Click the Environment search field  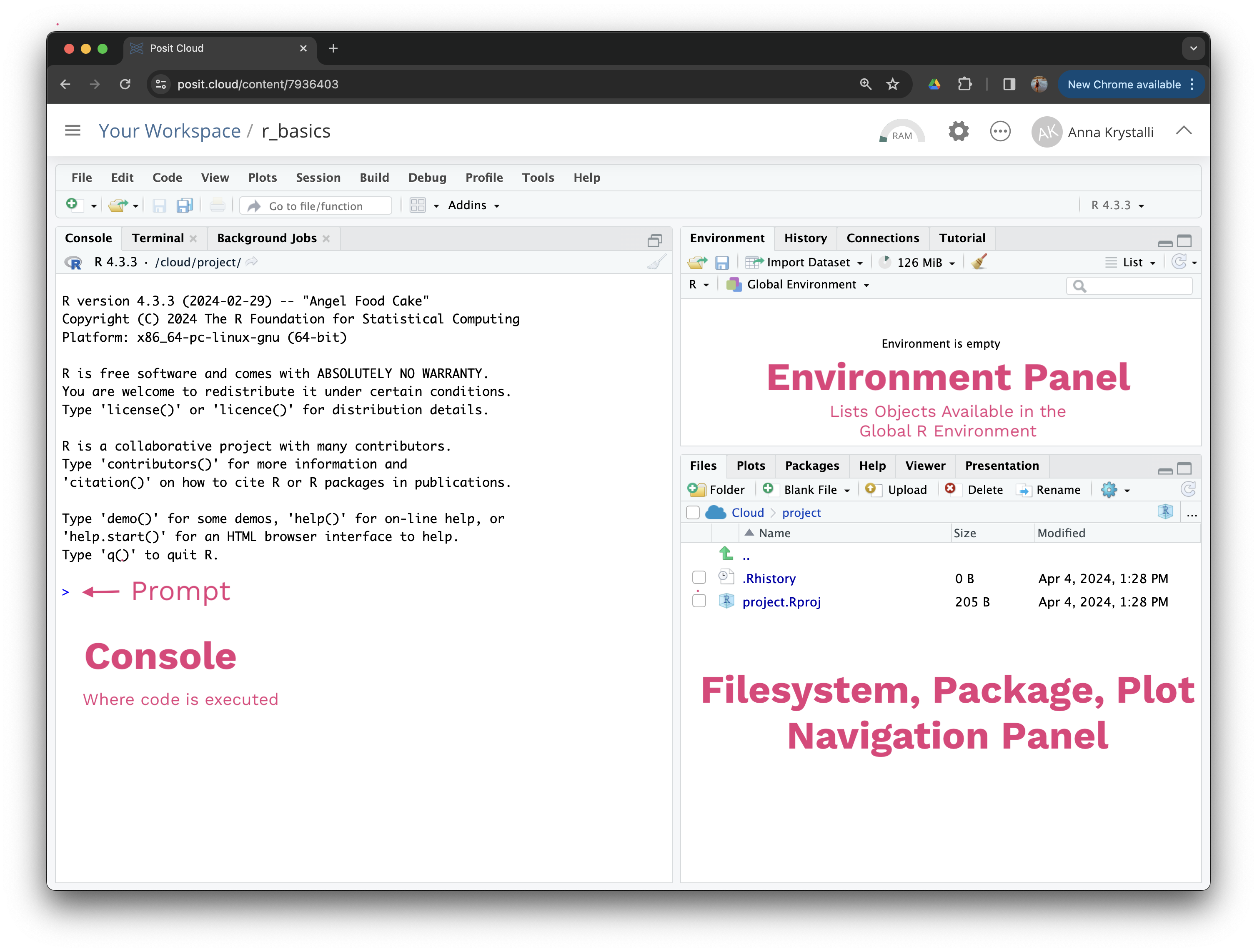click(1129, 286)
